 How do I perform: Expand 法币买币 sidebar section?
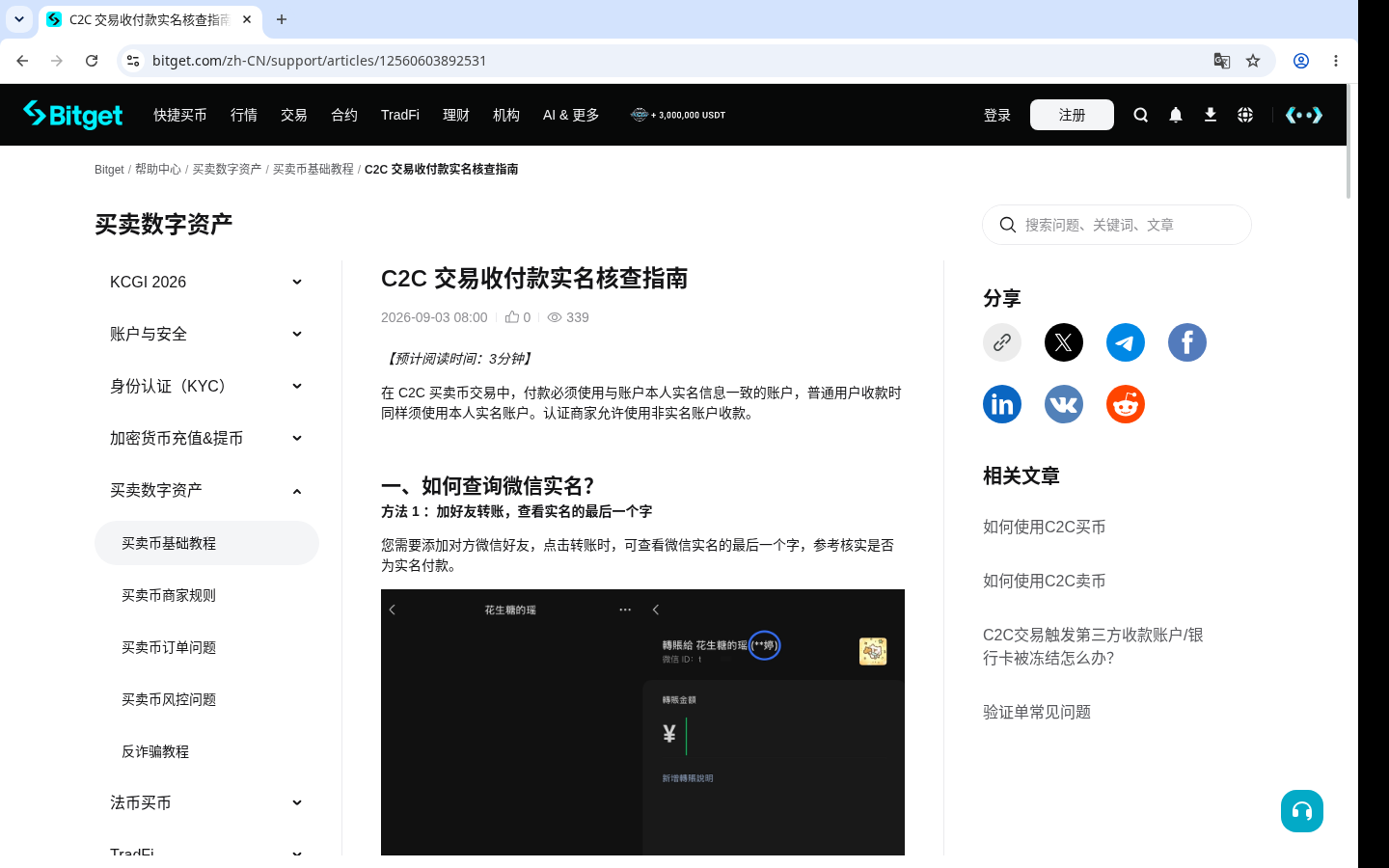tap(206, 802)
